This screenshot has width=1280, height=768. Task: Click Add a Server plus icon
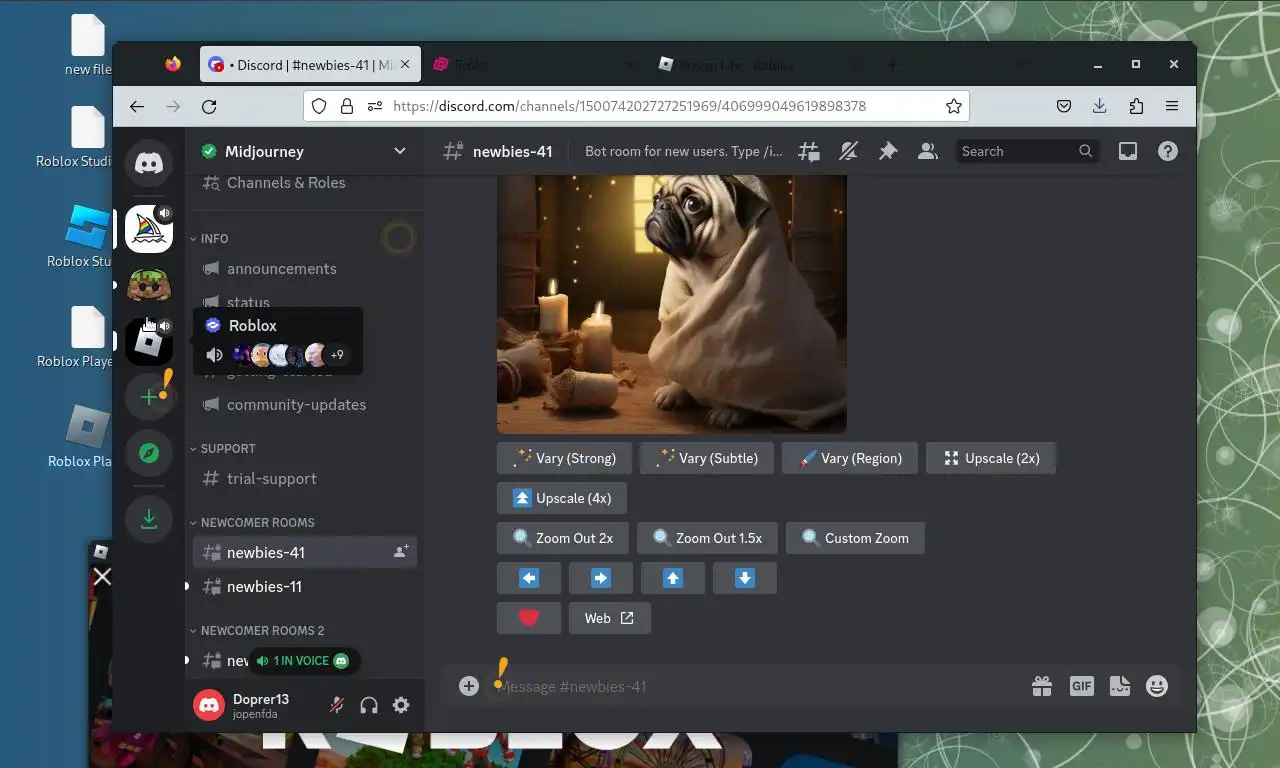click(x=149, y=397)
